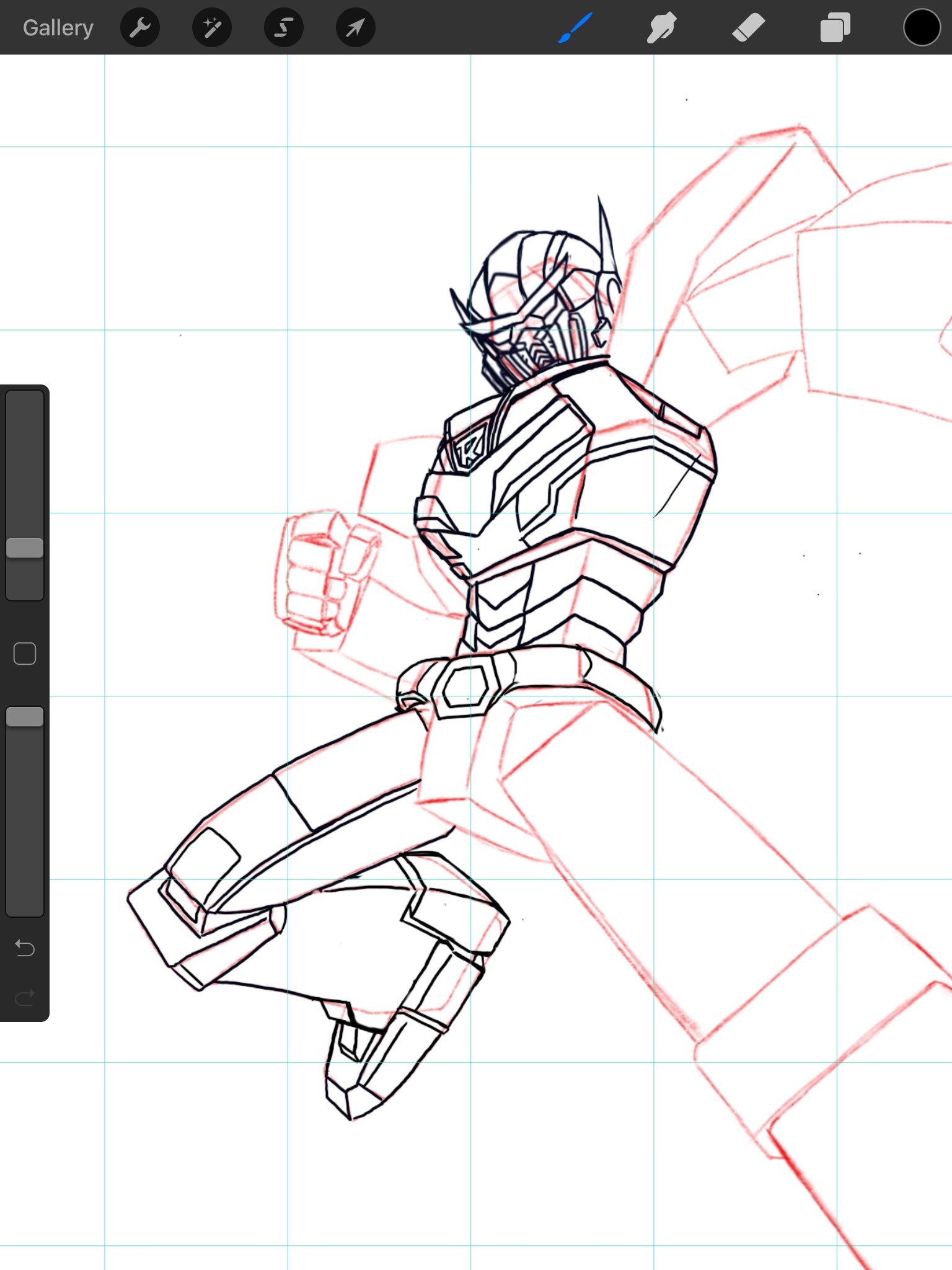The height and width of the screenshot is (1270, 952).
Task: Select the Paint brush tool
Action: point(575,28)
